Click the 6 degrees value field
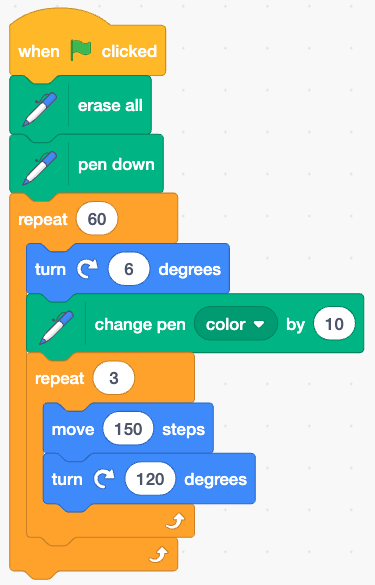The height and width of the screenshot is (585, 375). coord(129,269)
